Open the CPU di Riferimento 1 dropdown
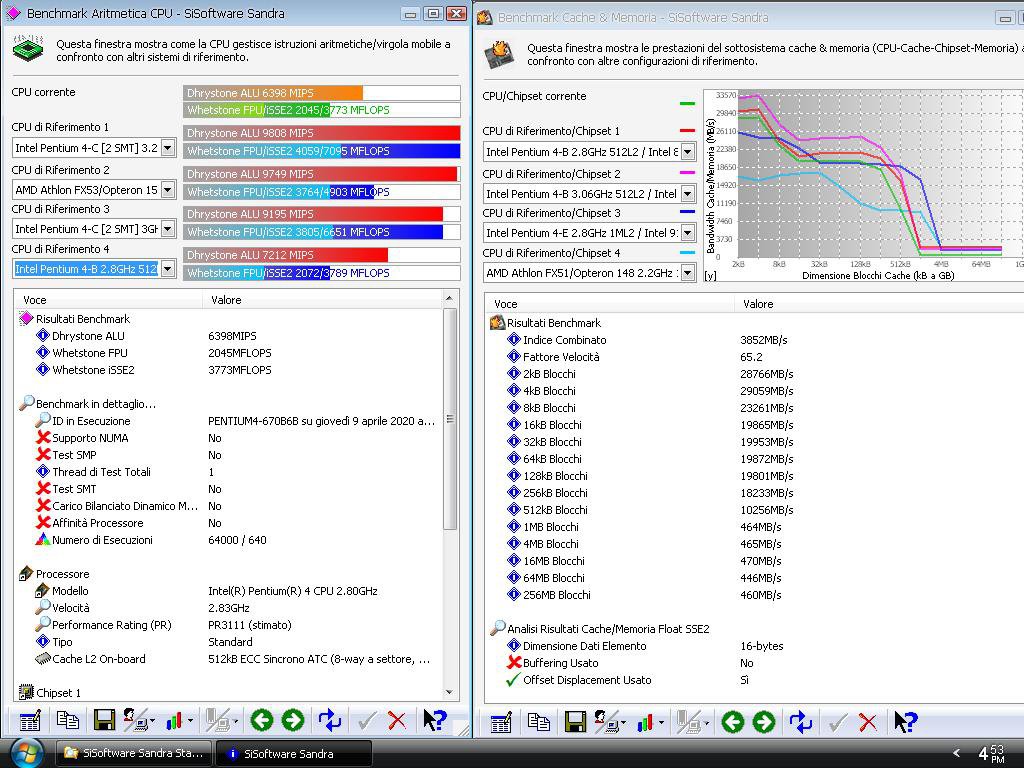 (167, 148)
